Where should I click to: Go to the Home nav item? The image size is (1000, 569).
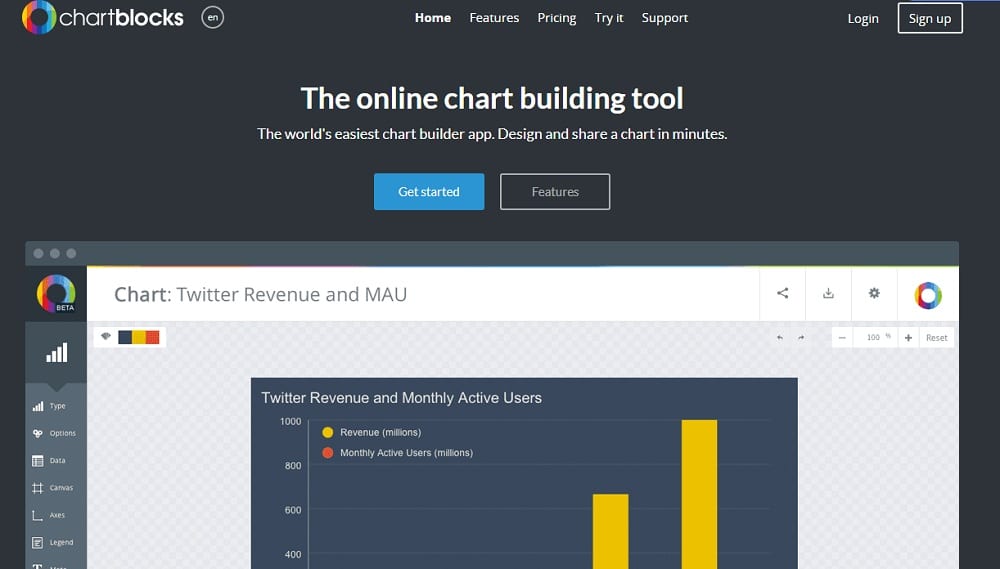tap(432, 18)
